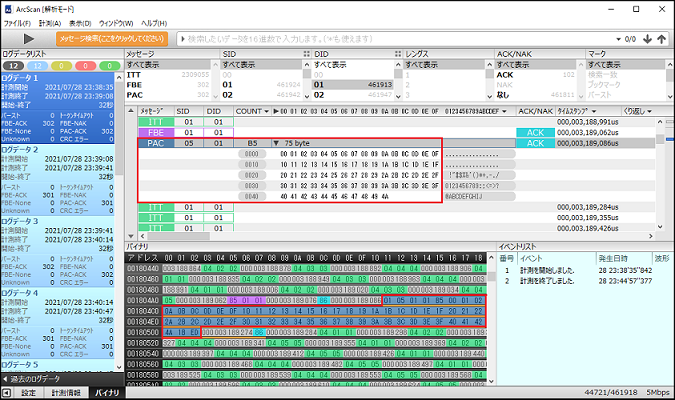Open the 表示(D) menu
Image resolution: width=675 pixels, height=400 pixels.
80,23
